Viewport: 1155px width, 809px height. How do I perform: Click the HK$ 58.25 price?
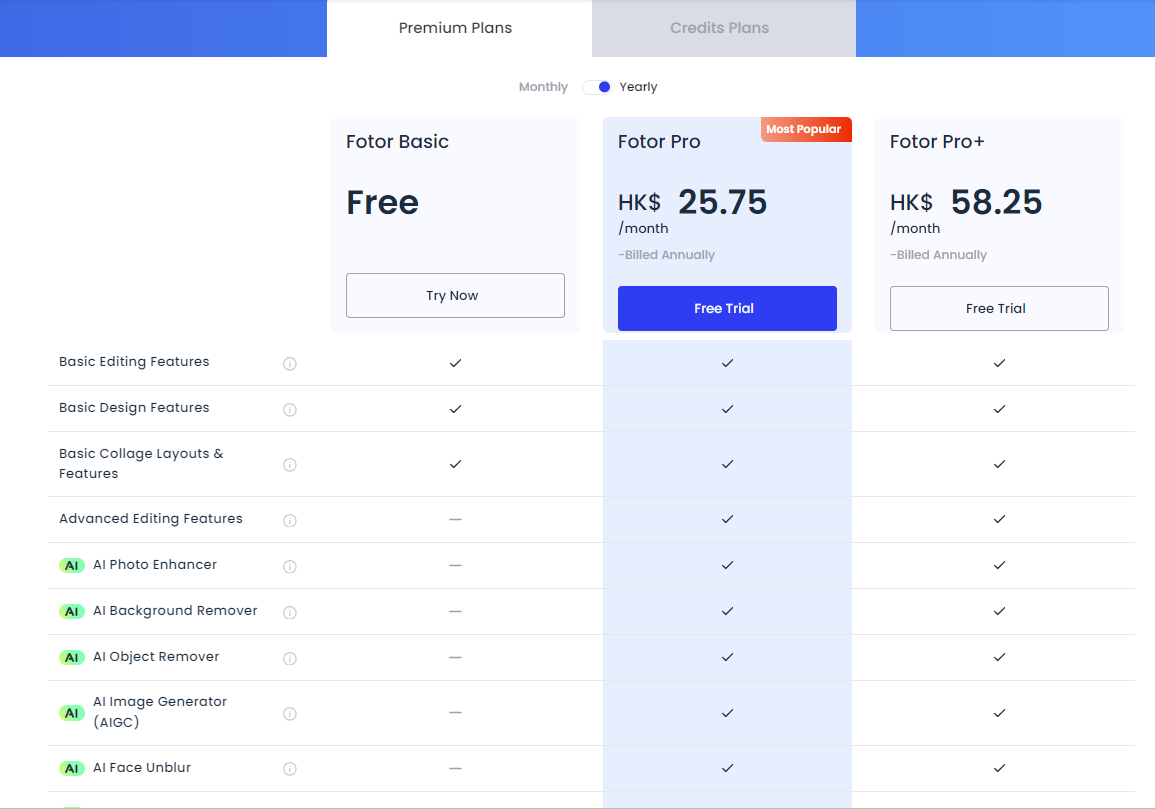click(x=966, y=202)
